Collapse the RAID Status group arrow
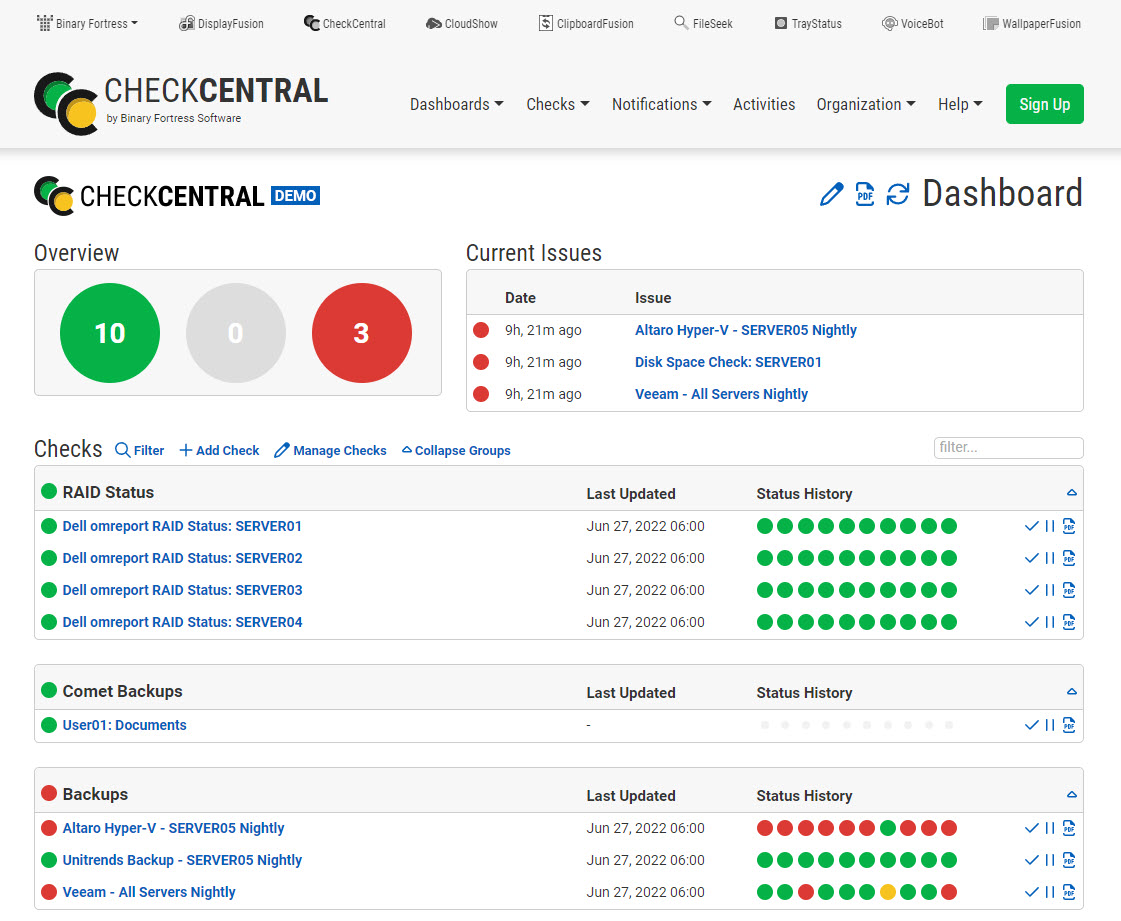This screenshot has width=1121, height=921. click(x=1071, y=493)
